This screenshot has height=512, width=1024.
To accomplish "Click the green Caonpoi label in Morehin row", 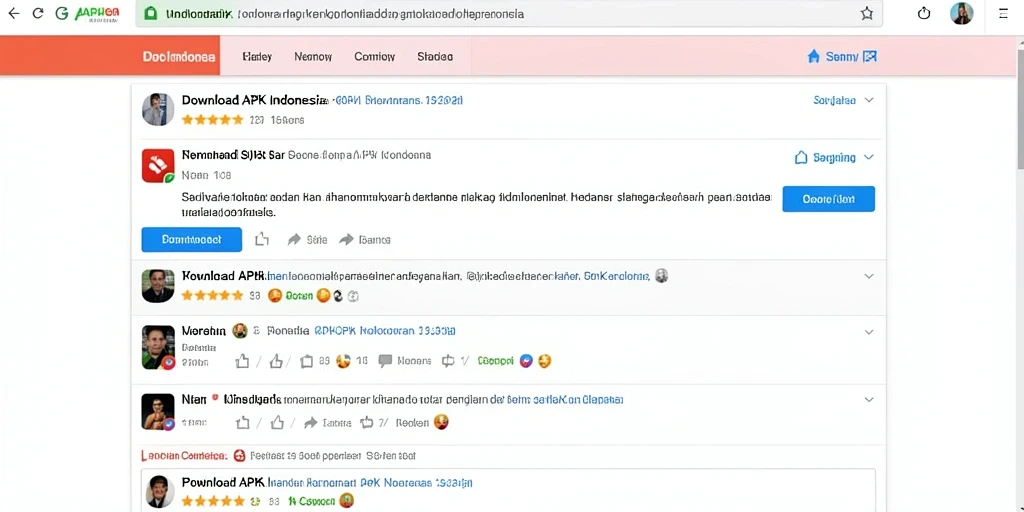I will coord(495,360).
